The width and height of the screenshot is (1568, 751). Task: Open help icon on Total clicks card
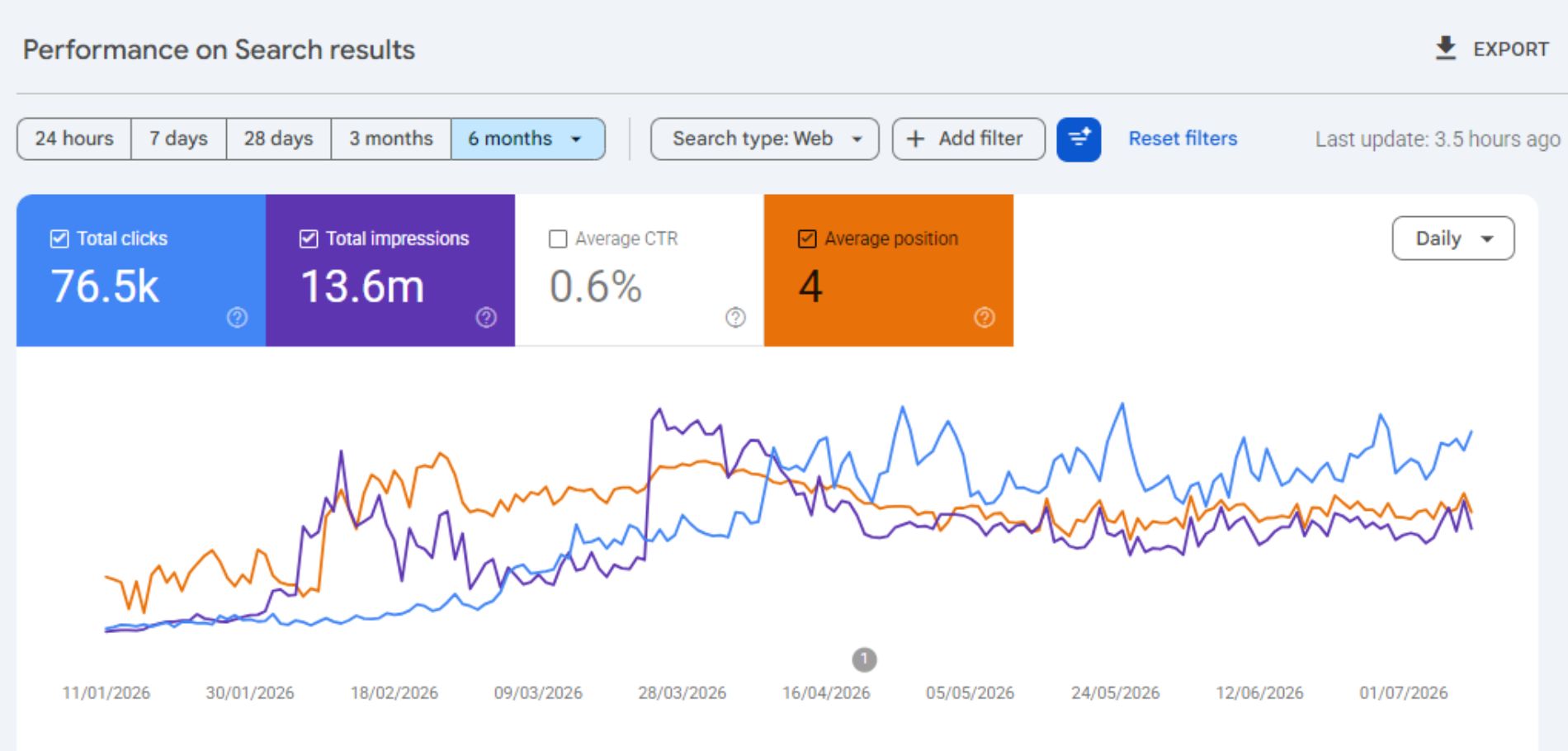[x=237, y=317]
